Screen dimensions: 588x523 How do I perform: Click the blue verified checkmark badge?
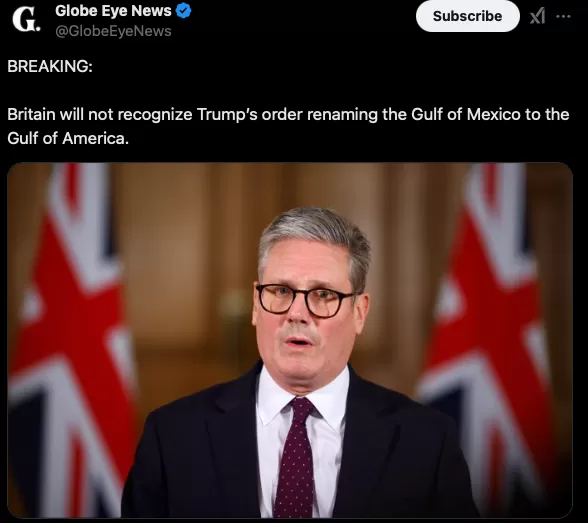tap(183, 11)
